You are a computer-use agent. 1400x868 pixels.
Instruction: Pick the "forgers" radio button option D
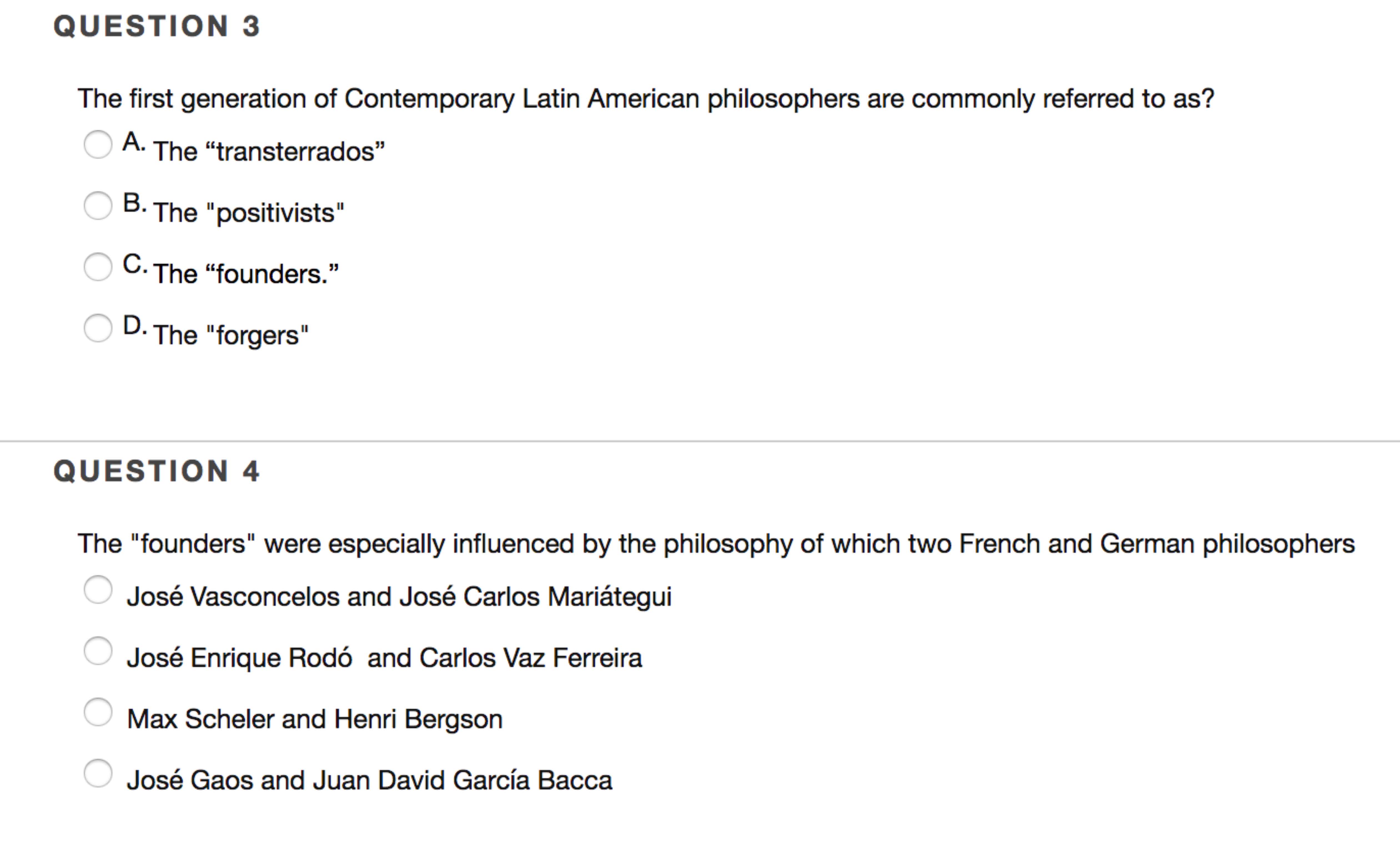point(98,328)
